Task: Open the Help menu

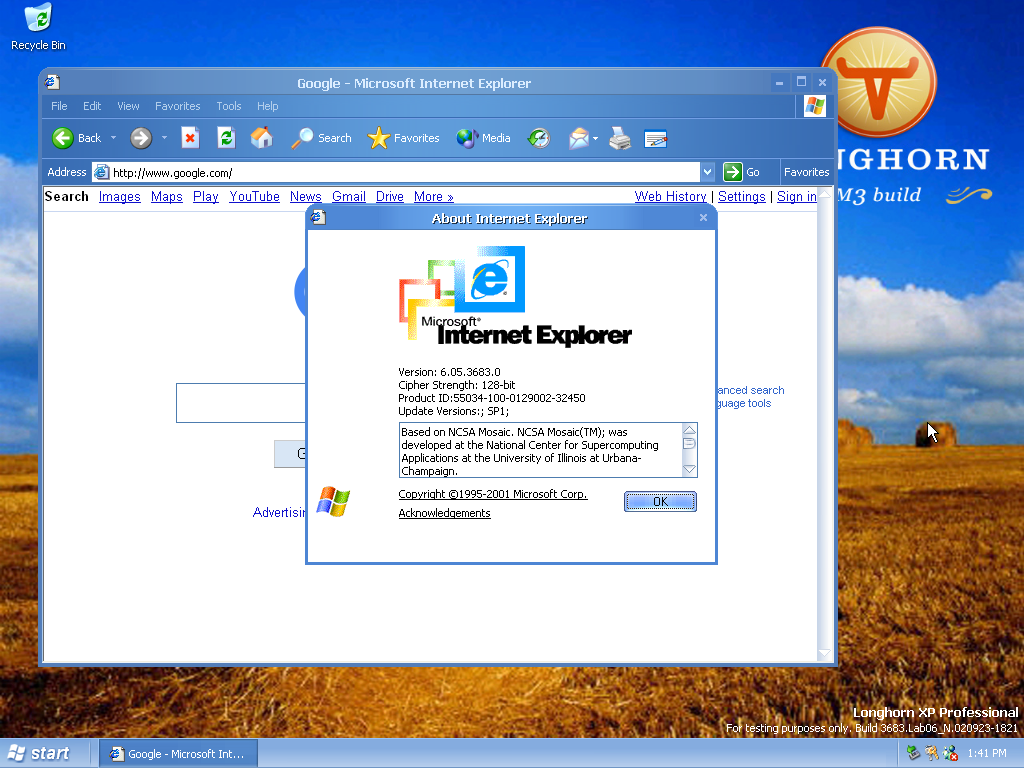Action: [267, 106]
